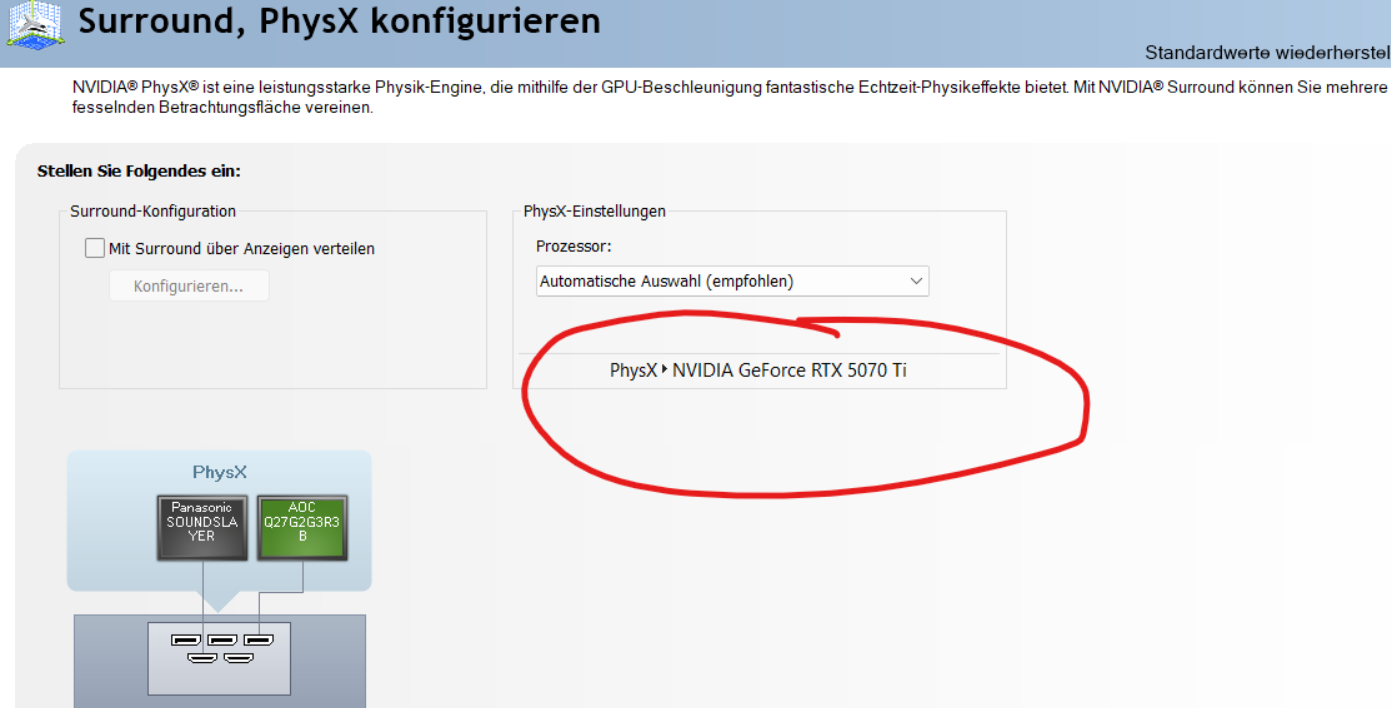
Task: Click the Stellen Sie Folgendes ein: heading
Action: [x=139, y=171]
